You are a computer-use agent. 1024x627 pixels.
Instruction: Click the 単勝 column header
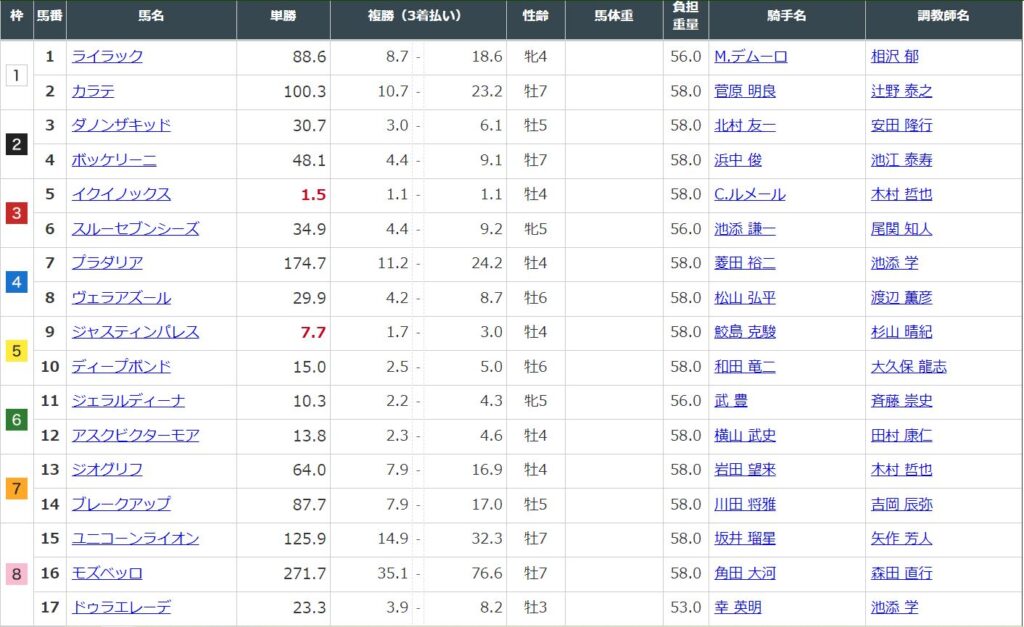(x=283, y=17)
